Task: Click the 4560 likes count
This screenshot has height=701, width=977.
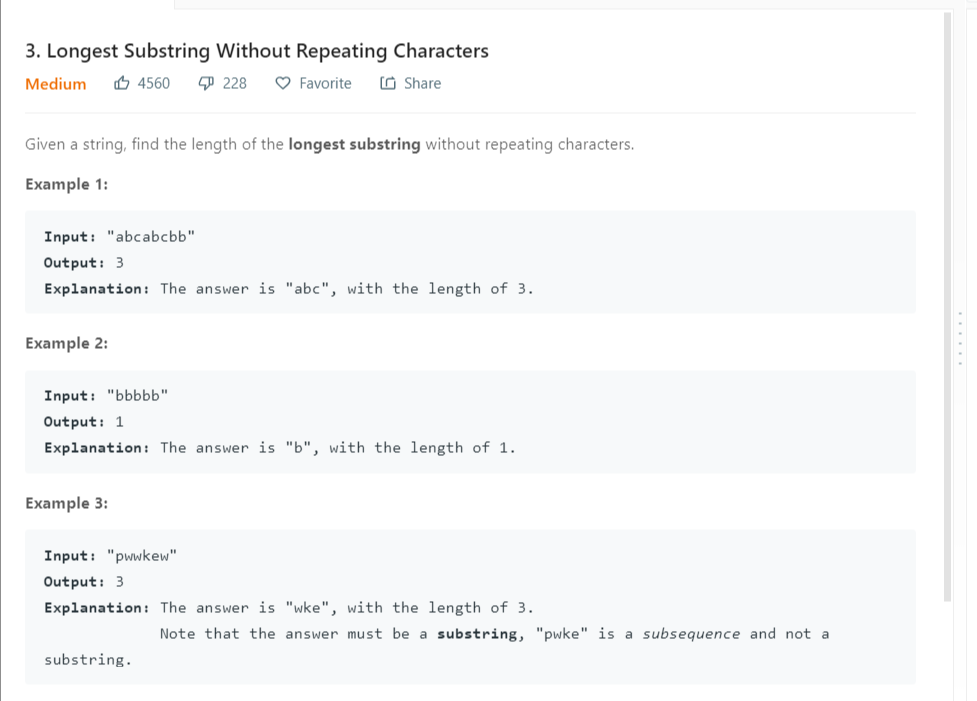Action: click(154, 83)
